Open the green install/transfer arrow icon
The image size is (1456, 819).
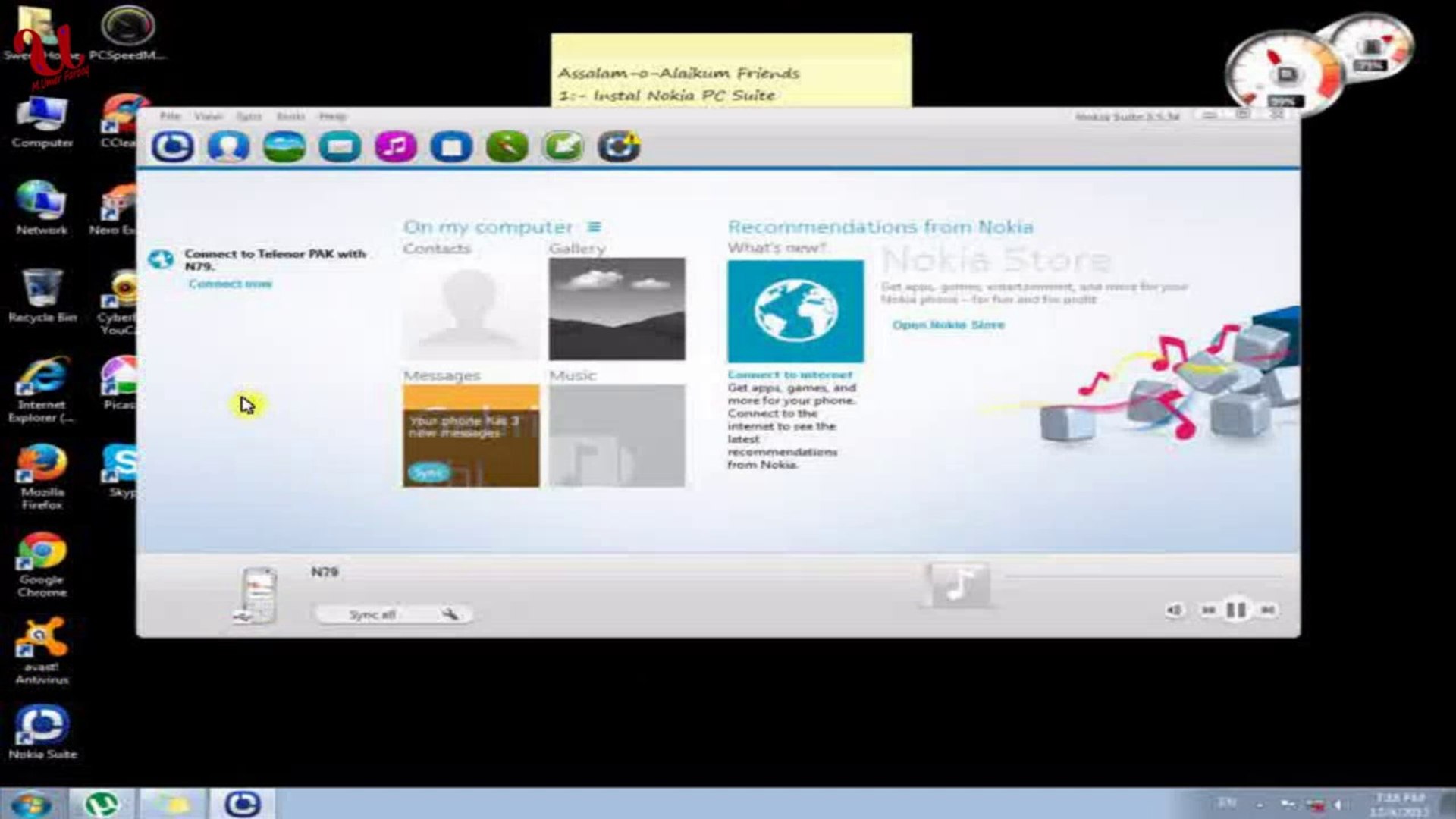(x=563, y=146)
